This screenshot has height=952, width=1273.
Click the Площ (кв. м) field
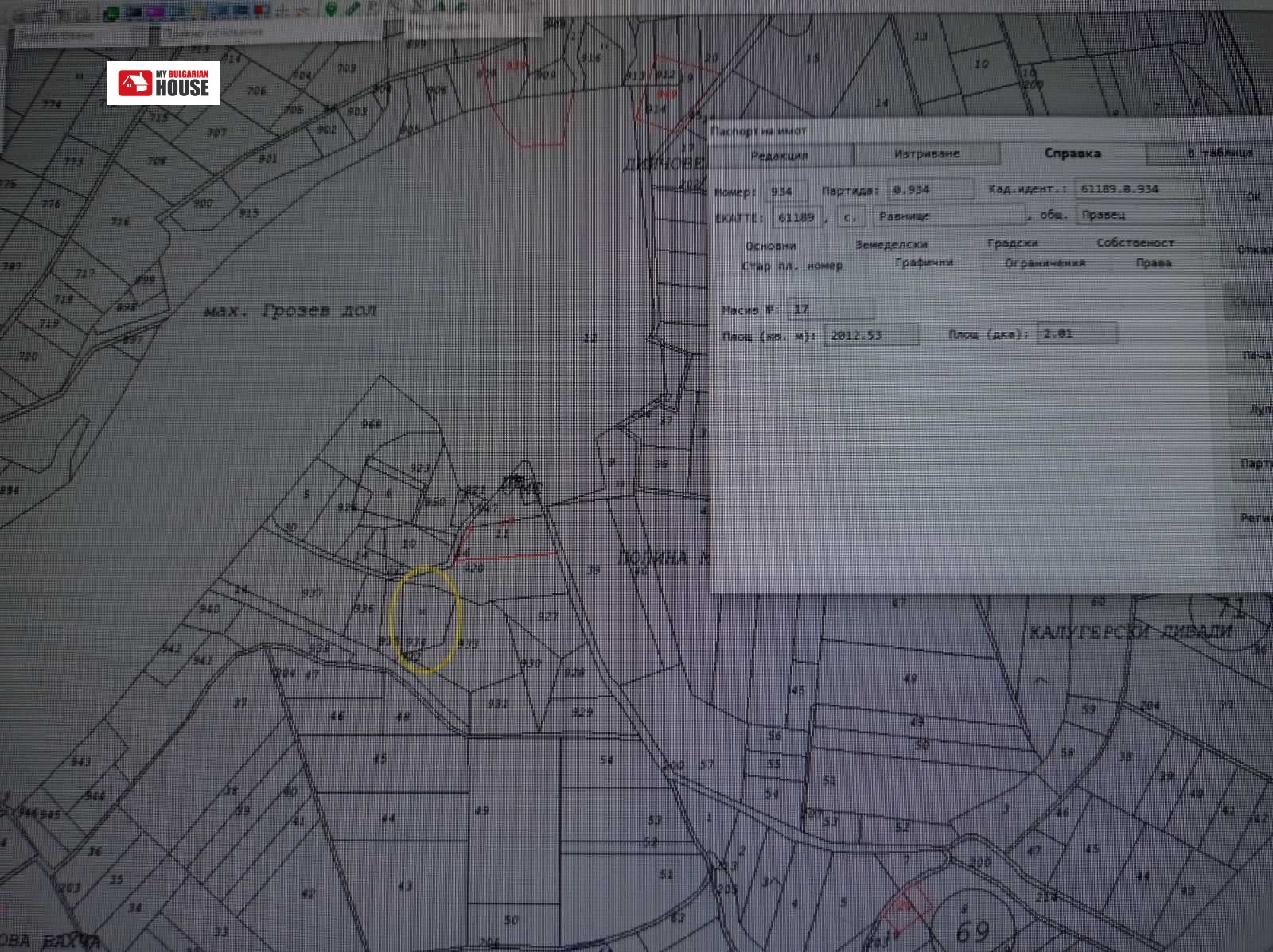(871, 335)
